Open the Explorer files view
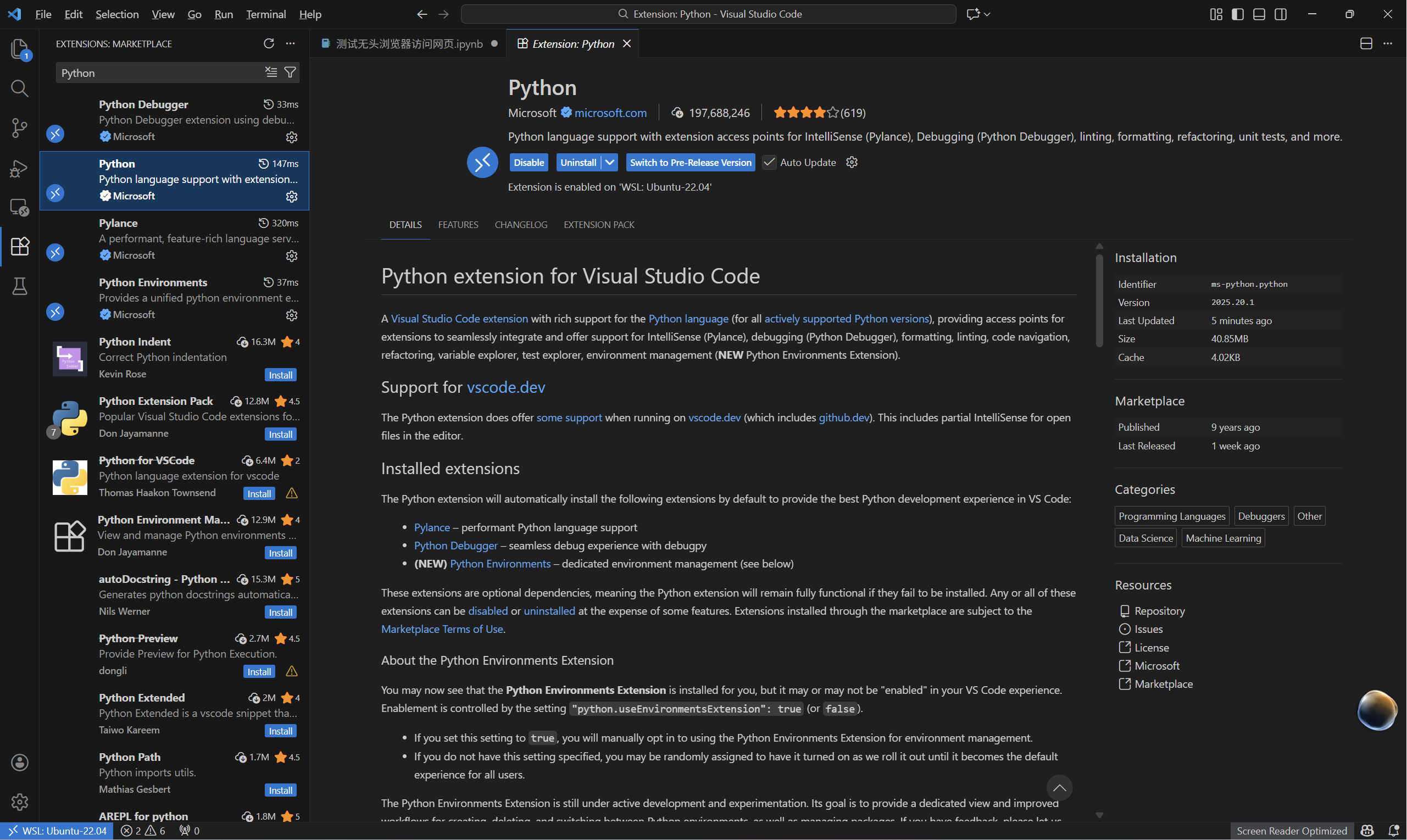The width and height of the screenshot is (1407, 840). 19,49
